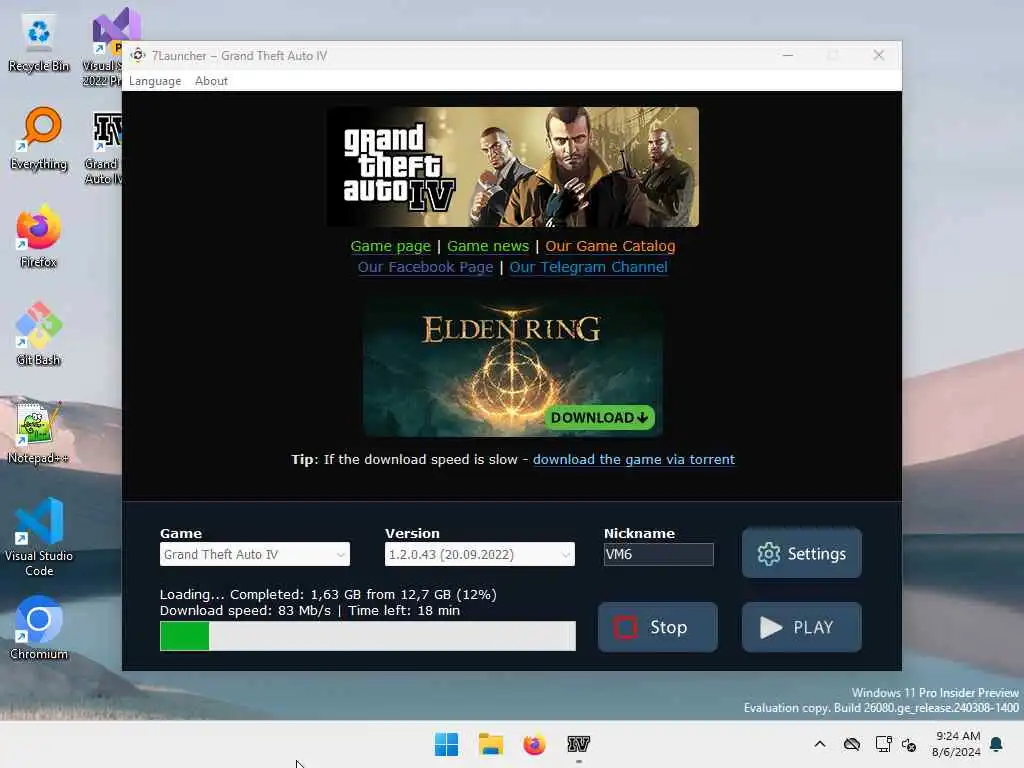The height and width of the screenshot is (768, 1024).
Task: Click the Grand Theft Auto IV banner image
Action: 513,167
